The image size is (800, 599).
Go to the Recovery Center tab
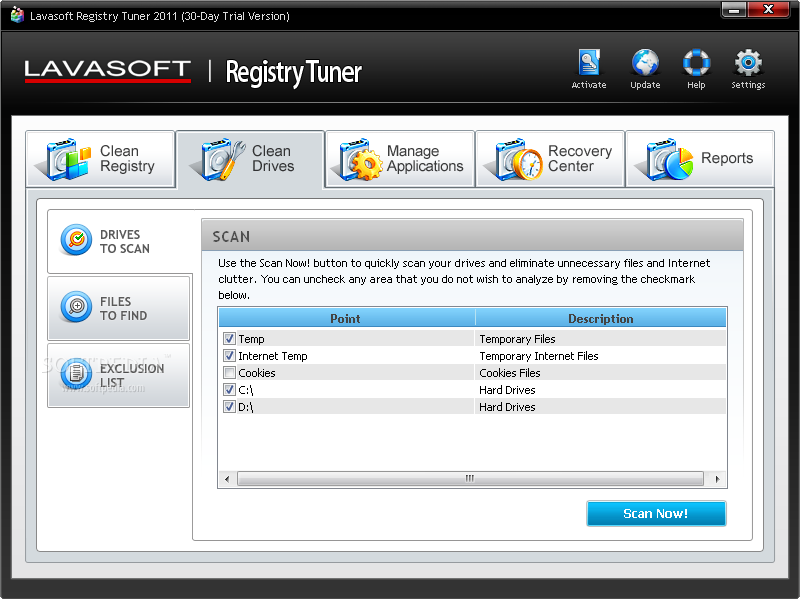(550, 159)
